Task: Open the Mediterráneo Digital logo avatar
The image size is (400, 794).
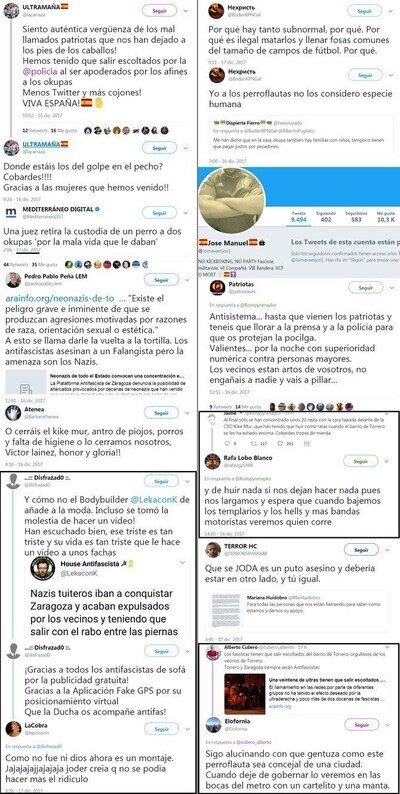Action: tap(11, 212)
